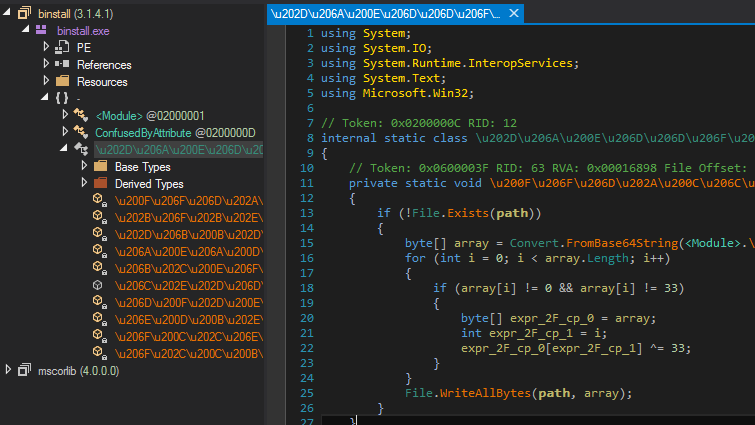
Task: Click <Module> reference on line 15
Action: (x=713, y=243)
